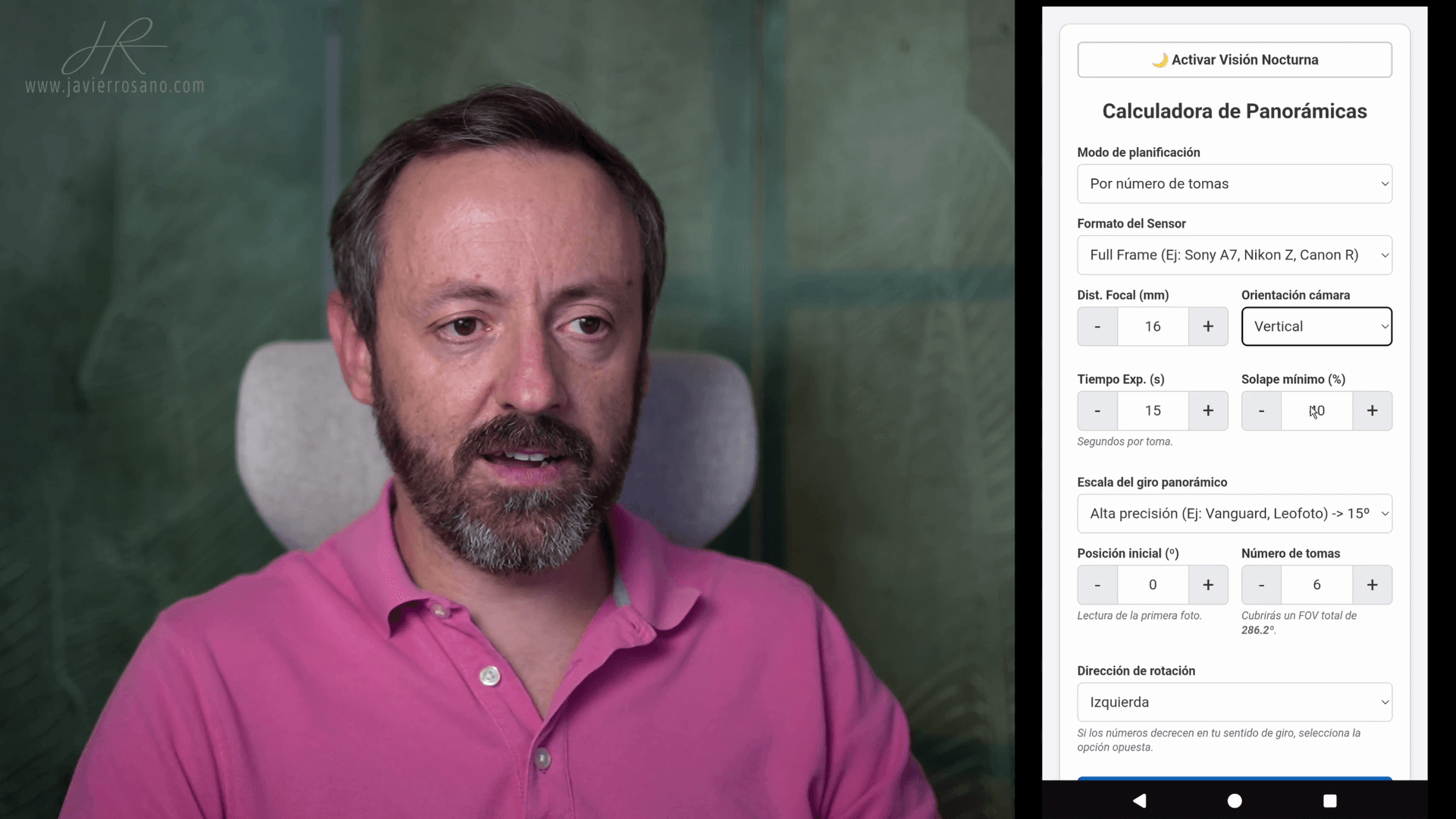Image resolution: width=1456 pixels, height=819 pixels.
Task: Click the javierrosano.com watermark logo
Action: pyautogui.click(x=115, y=57)
